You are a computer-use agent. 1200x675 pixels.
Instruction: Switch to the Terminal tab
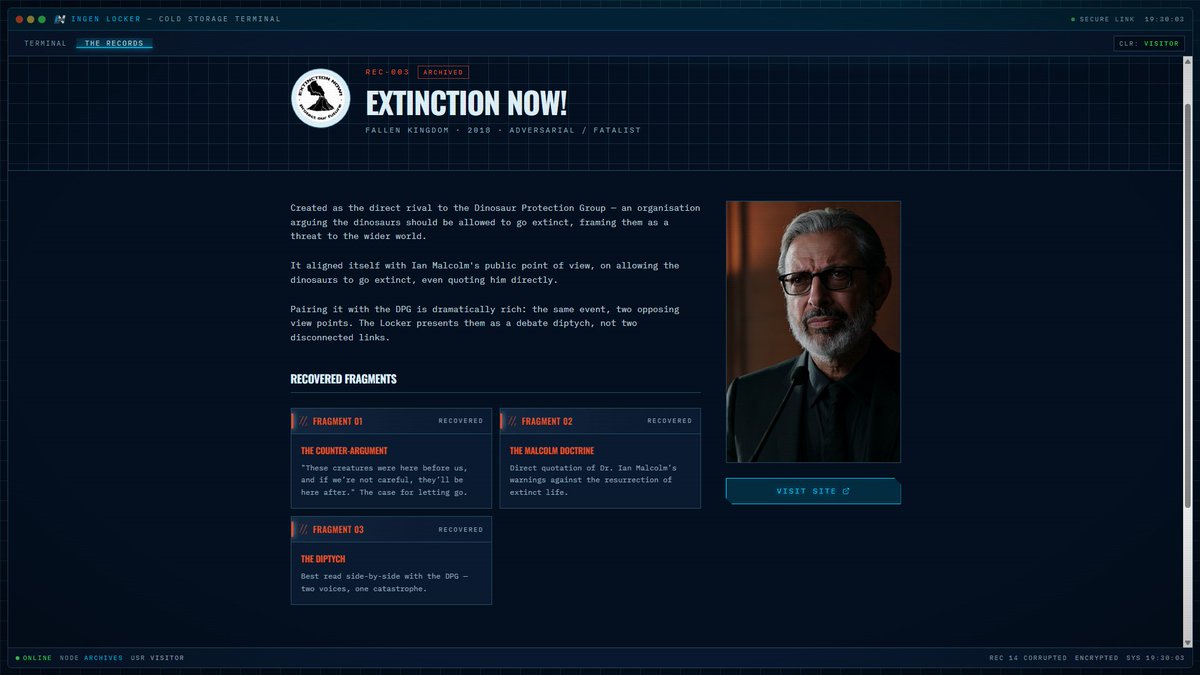tap(45, 43)
